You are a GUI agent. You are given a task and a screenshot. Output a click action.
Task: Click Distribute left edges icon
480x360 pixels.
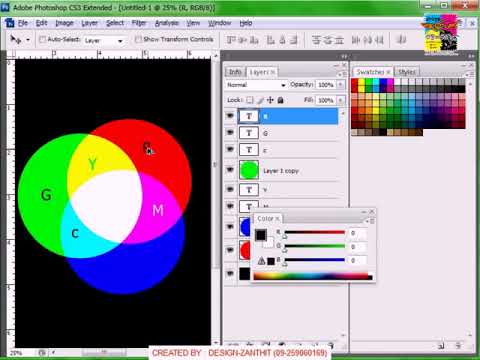click(356, 40)
